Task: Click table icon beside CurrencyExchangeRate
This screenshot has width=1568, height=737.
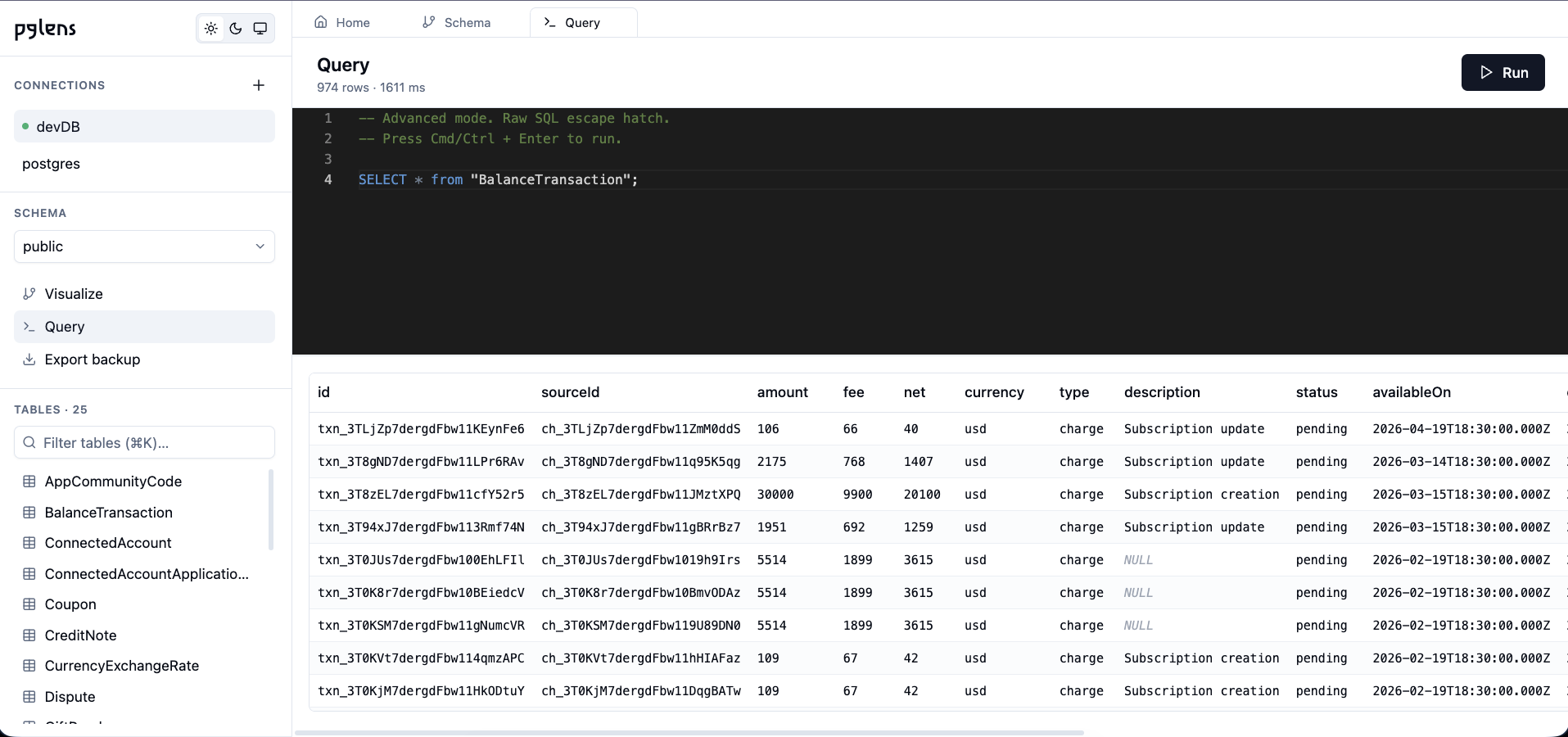Action: (x=29, y=666)
